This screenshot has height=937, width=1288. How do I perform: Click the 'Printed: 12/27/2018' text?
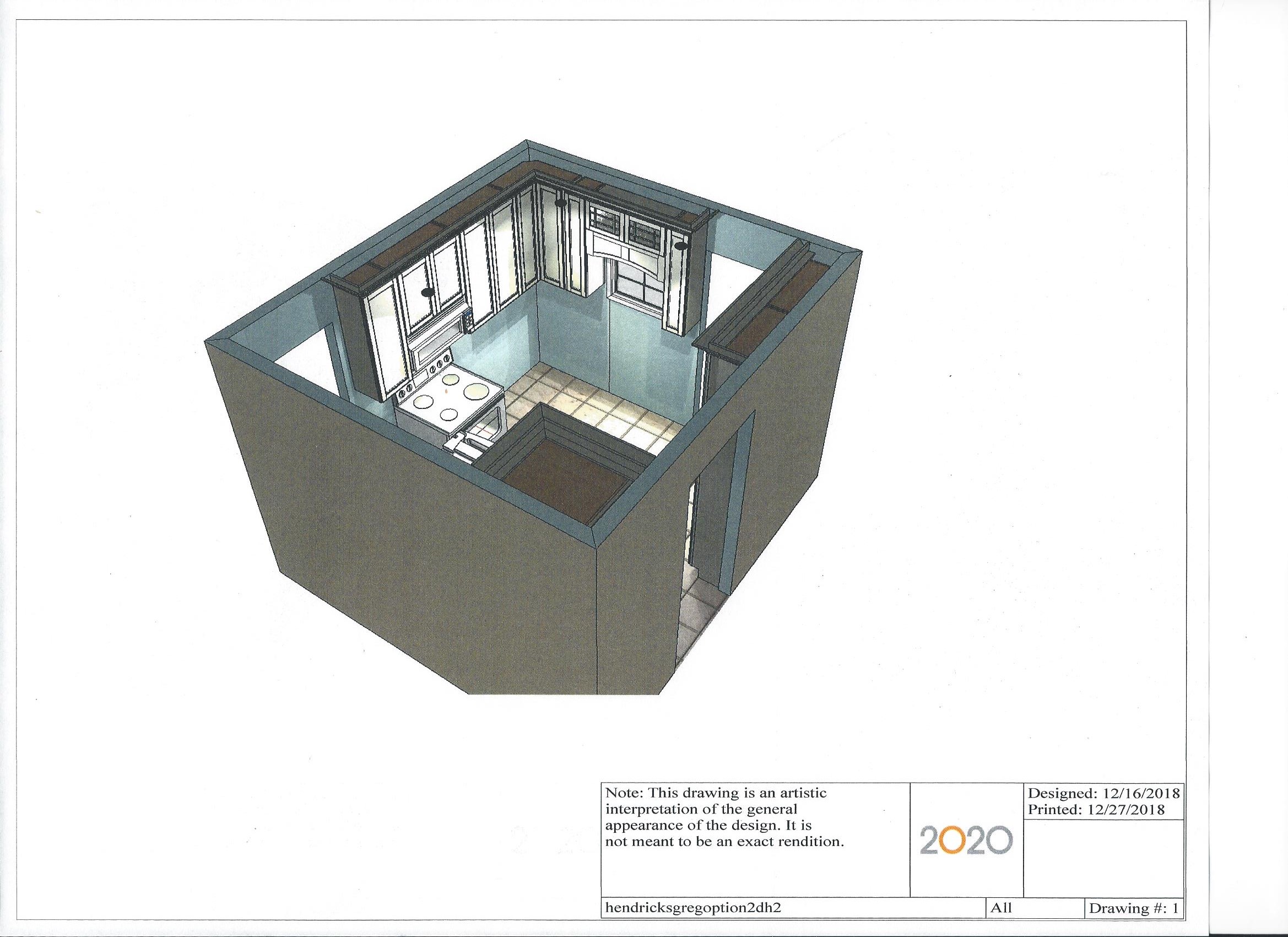tap(1096, 809)
